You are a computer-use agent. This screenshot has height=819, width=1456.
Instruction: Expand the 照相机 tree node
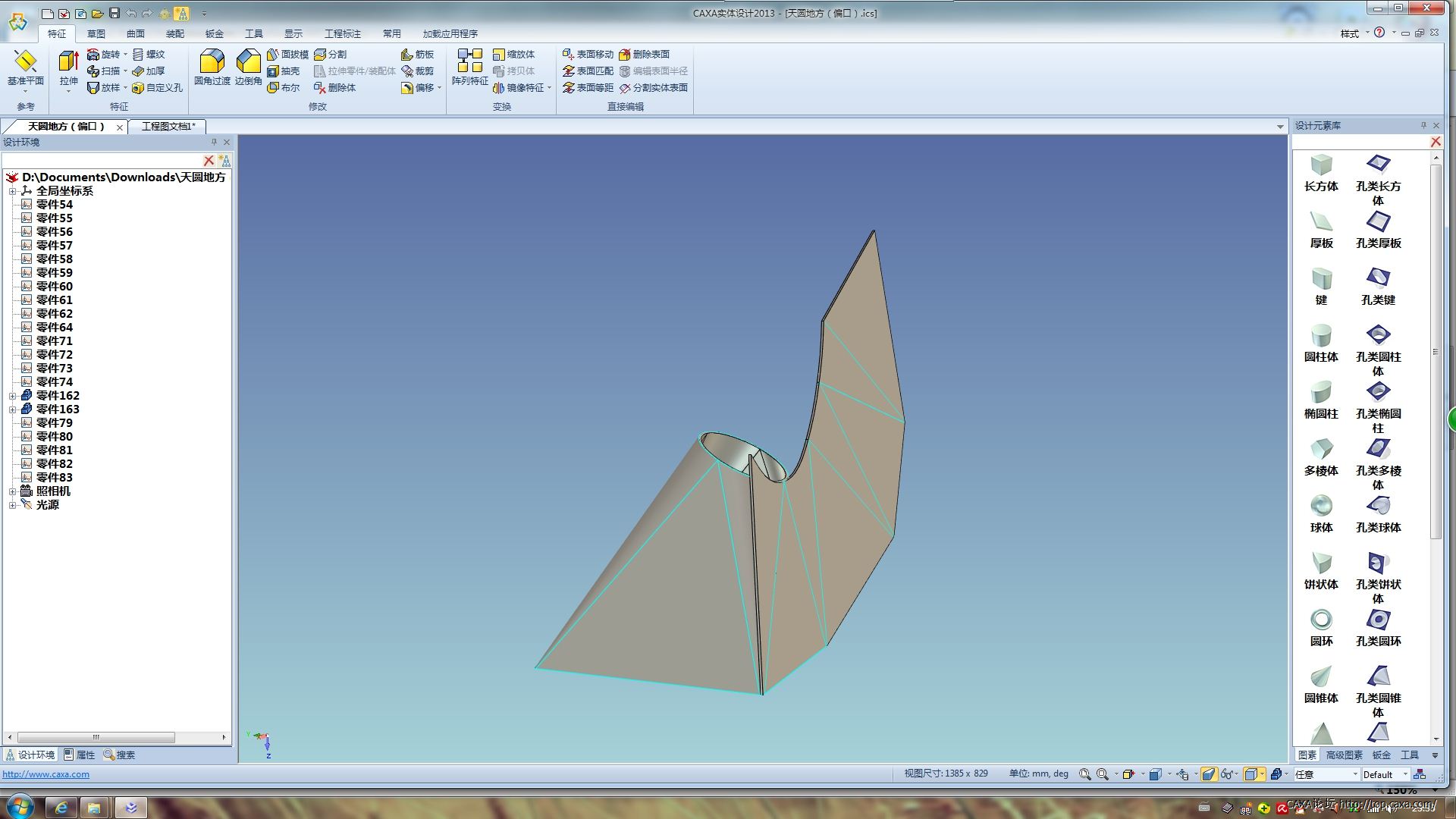(12, 491)
